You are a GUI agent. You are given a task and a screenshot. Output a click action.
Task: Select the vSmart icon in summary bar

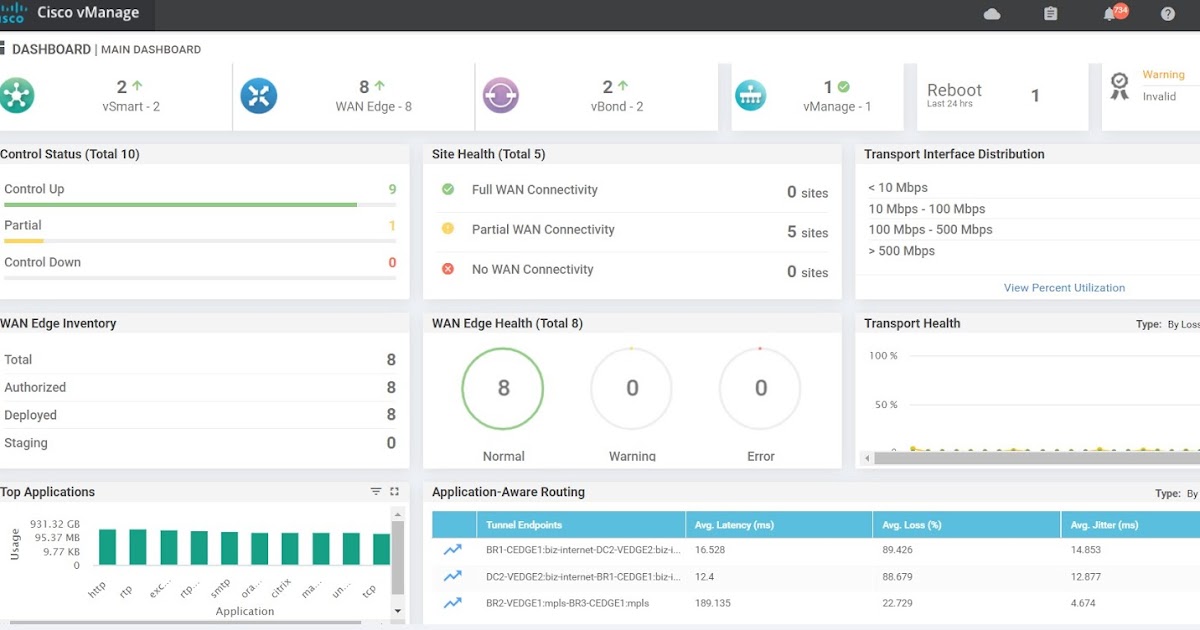[18, 95]
